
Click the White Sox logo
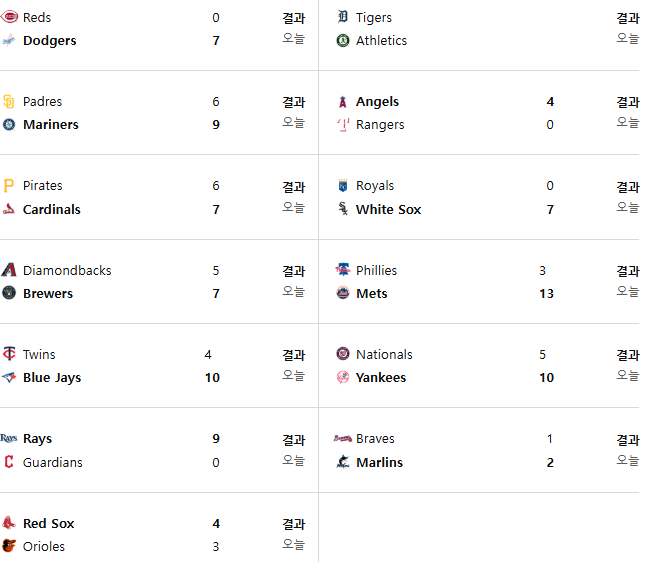pos(343,209)
